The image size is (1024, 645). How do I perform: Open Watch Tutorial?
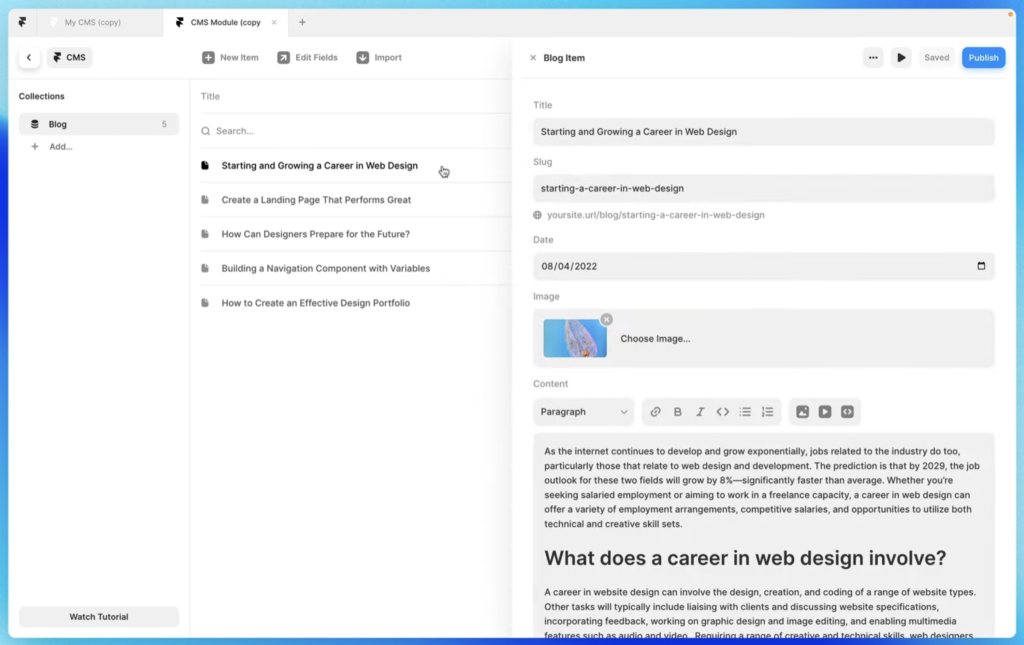click(98, 616)
